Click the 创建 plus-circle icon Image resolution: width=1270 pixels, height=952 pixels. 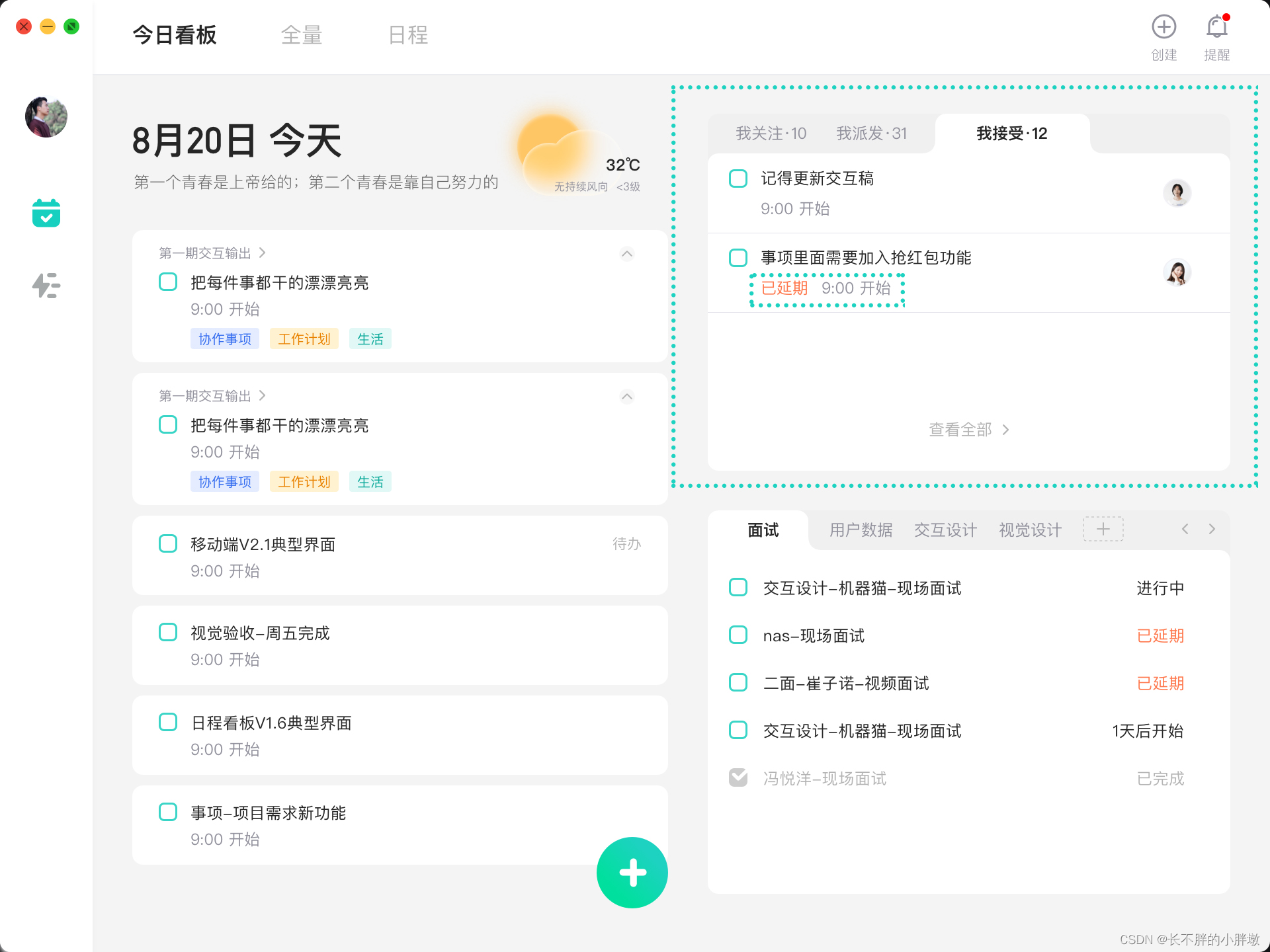(x=1164, y=27)
